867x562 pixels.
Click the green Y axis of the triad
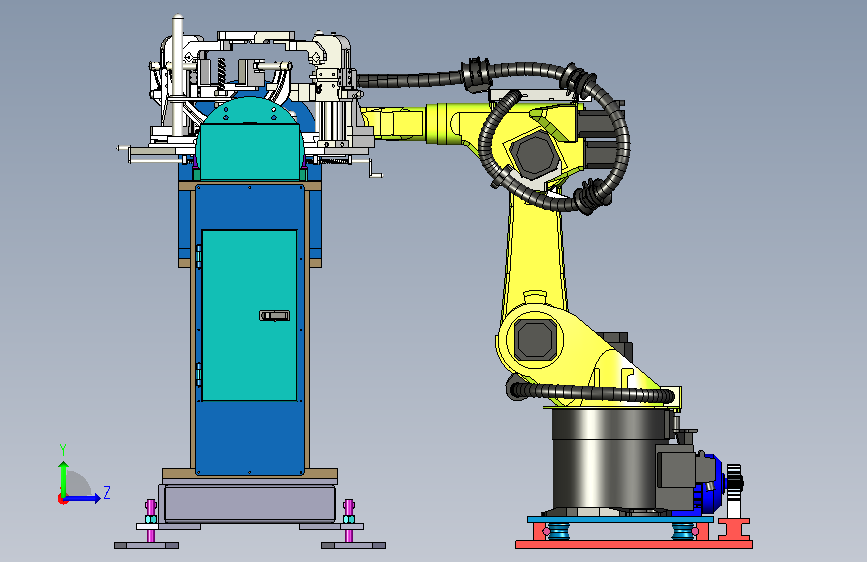64,478
